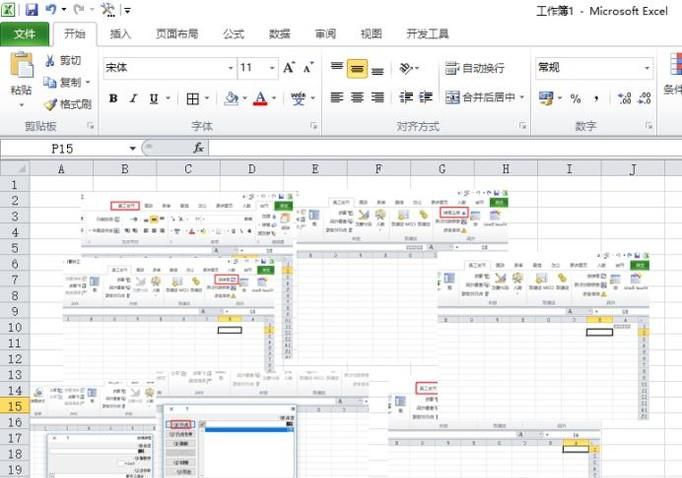Click the percent style icon

[x=575, y=98]
